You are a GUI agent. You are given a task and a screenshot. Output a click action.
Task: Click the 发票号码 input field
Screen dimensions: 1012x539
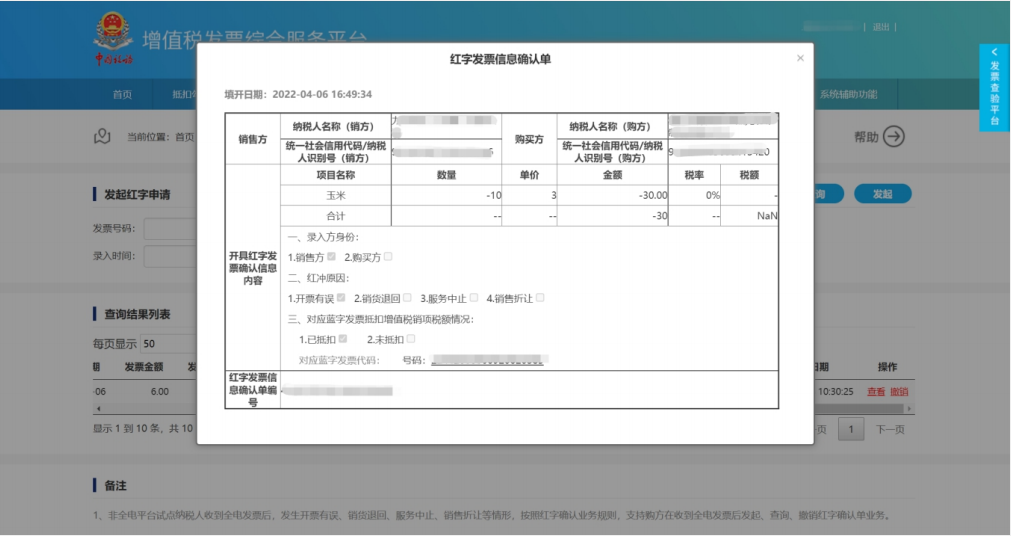click(170, 229)
